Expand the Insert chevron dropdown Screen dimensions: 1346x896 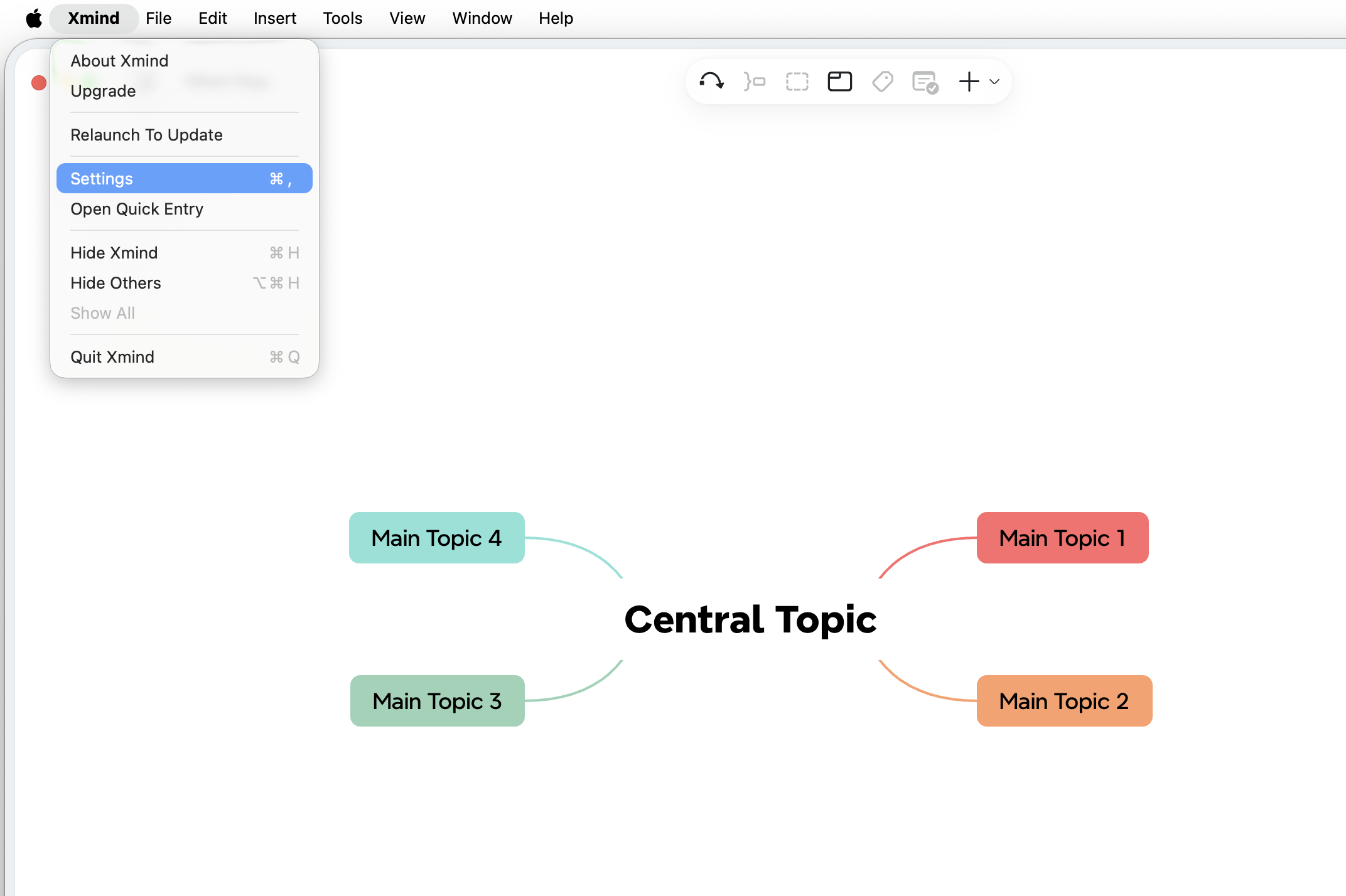994,82
